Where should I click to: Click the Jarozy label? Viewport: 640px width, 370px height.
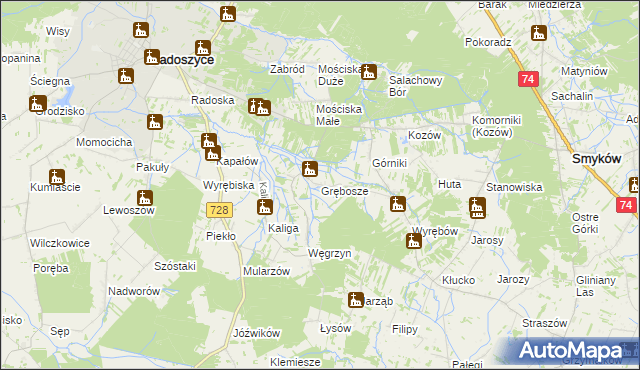tap(513, 279)
